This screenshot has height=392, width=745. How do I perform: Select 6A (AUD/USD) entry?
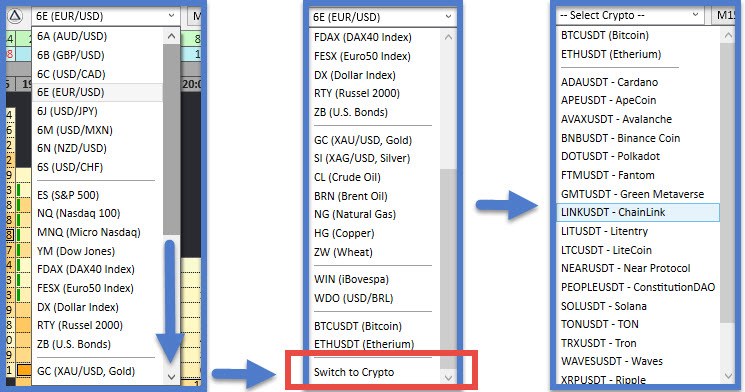[x=72, y=36]
